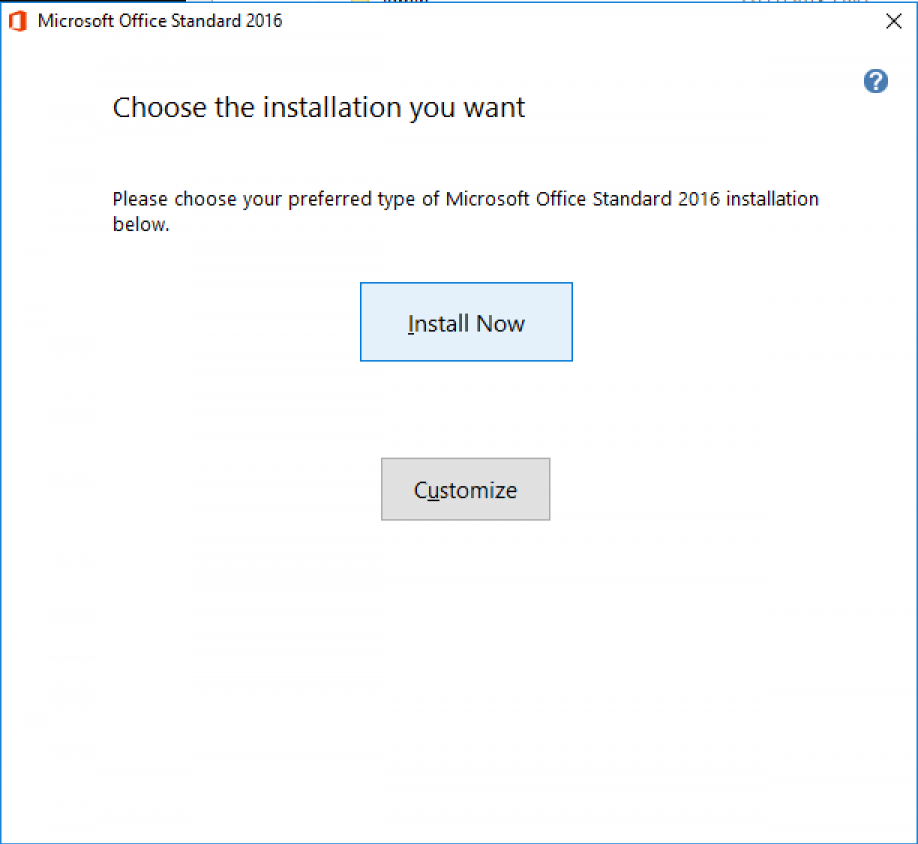Open the Customize installation options
Screen dimensions: 918x844
[x=465, y=489]
